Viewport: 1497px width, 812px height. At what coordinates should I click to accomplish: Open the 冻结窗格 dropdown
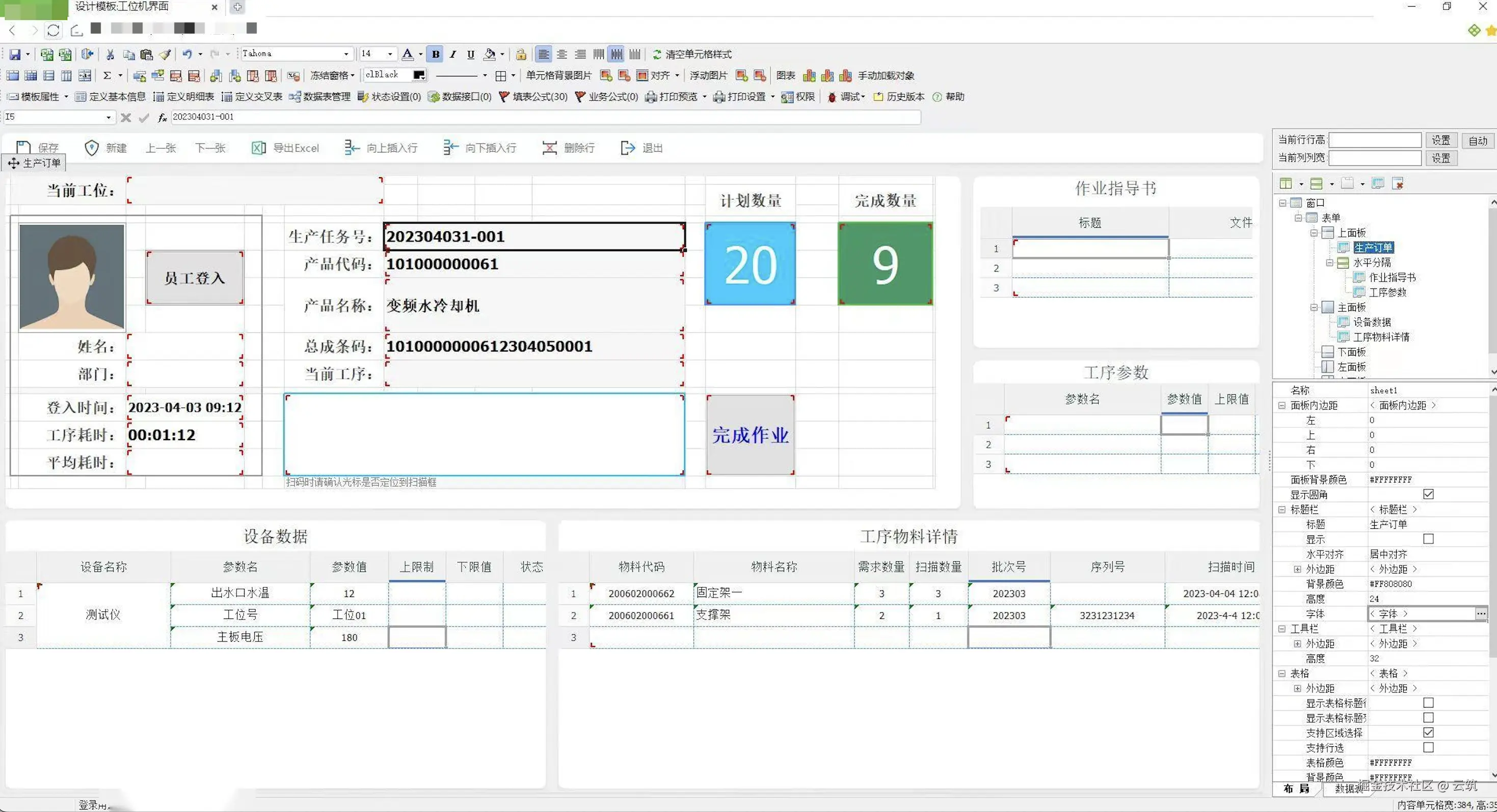(332, 75)
